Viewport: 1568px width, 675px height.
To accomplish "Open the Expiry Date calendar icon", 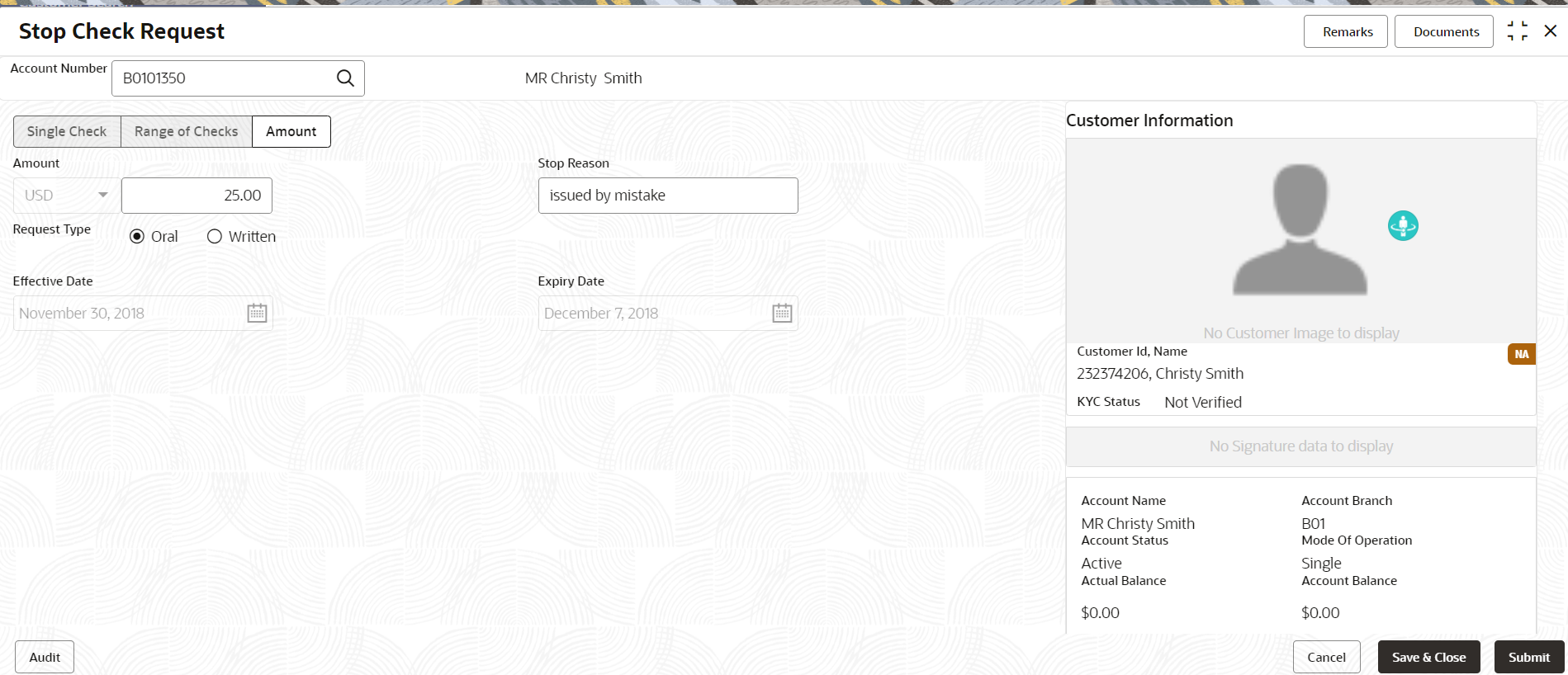I will 782,314.
